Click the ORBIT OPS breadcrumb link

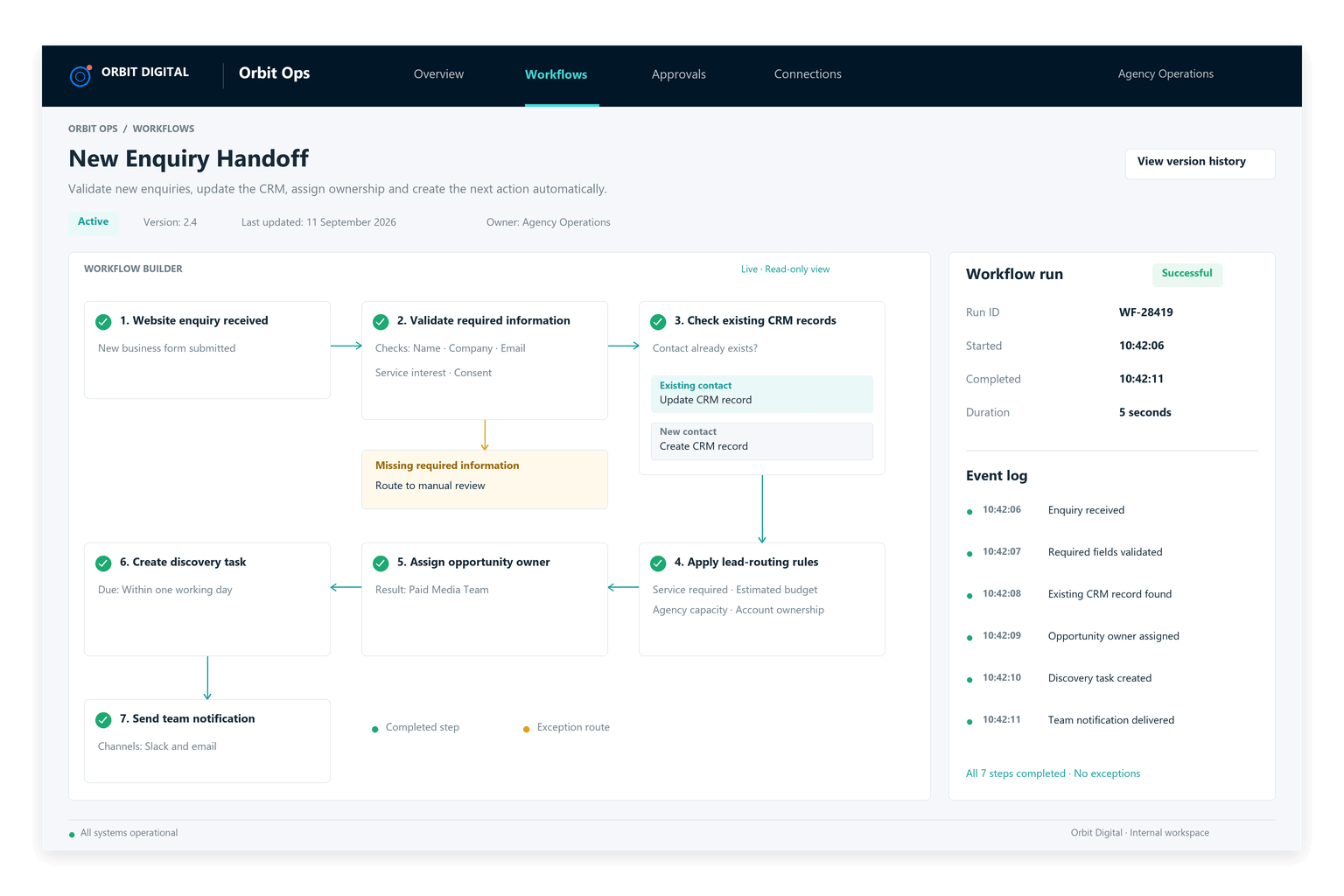[93, 129]
